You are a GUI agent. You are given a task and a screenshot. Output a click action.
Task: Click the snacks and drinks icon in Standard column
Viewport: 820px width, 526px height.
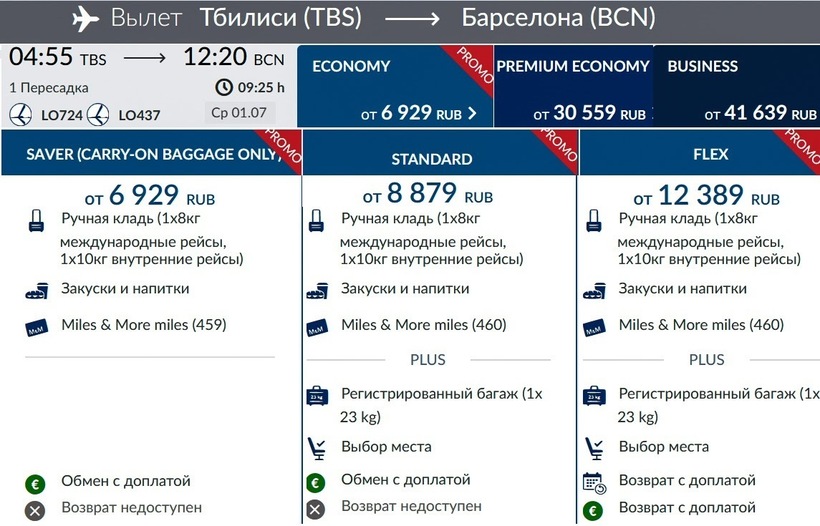(x=316, y=290)
